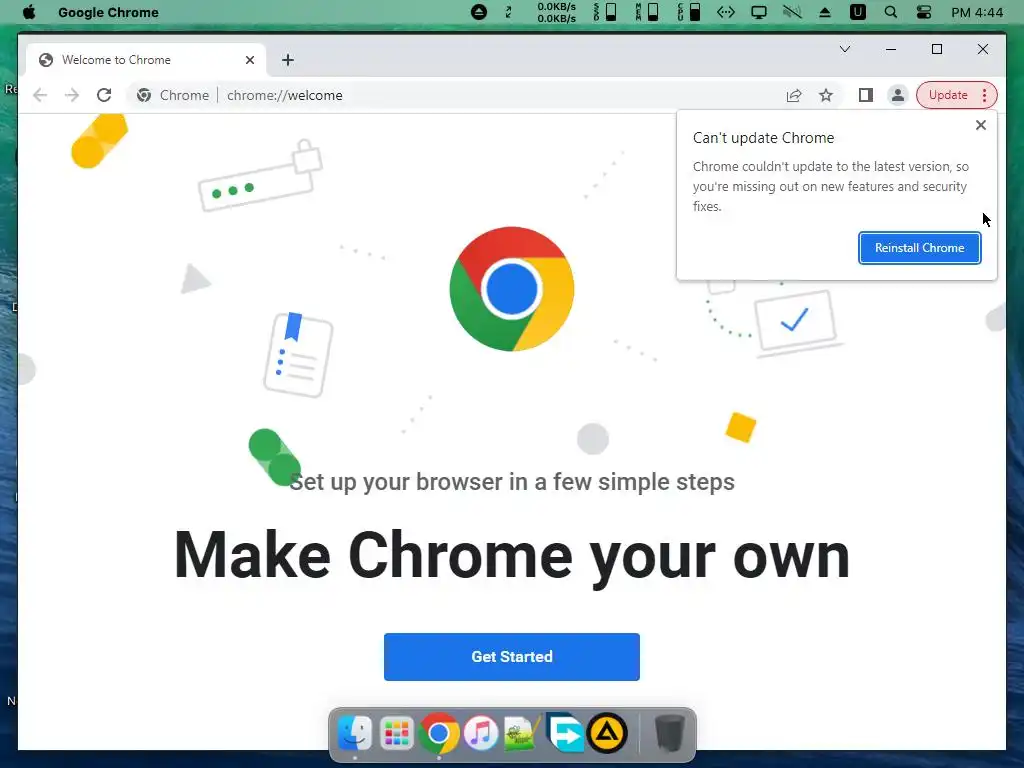Open the blue arrow app in dock
Image resolution: width=1024 pixels, height=768 pixels.
click(x=564, y=732)
